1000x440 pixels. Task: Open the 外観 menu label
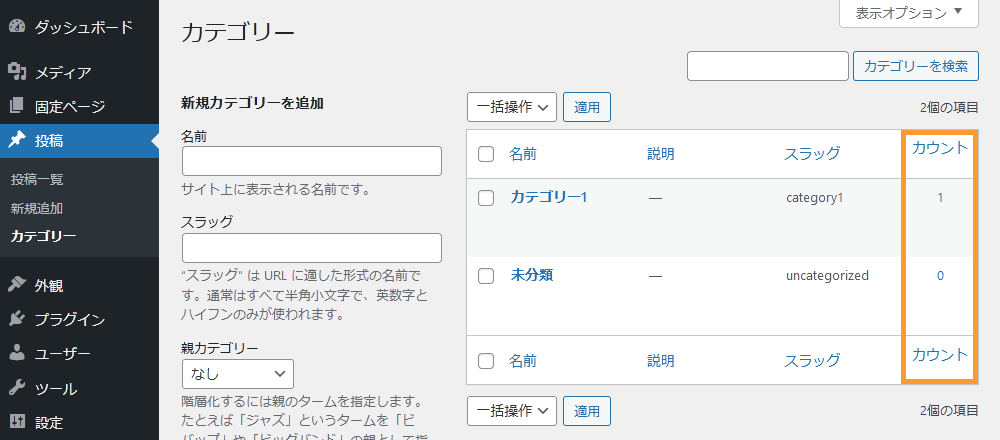pyautogui.click(x=48, y=286)
